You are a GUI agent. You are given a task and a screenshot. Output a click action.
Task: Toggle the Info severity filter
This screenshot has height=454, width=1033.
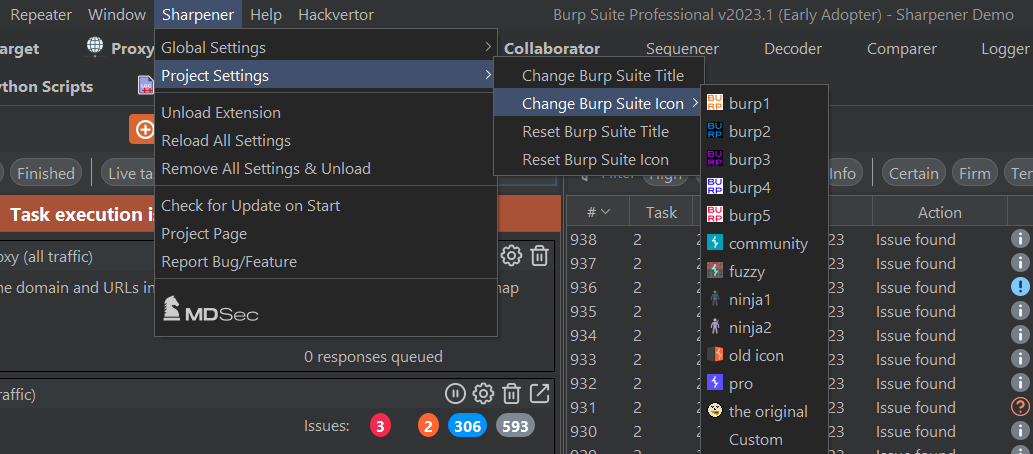[x=842, y=173]
